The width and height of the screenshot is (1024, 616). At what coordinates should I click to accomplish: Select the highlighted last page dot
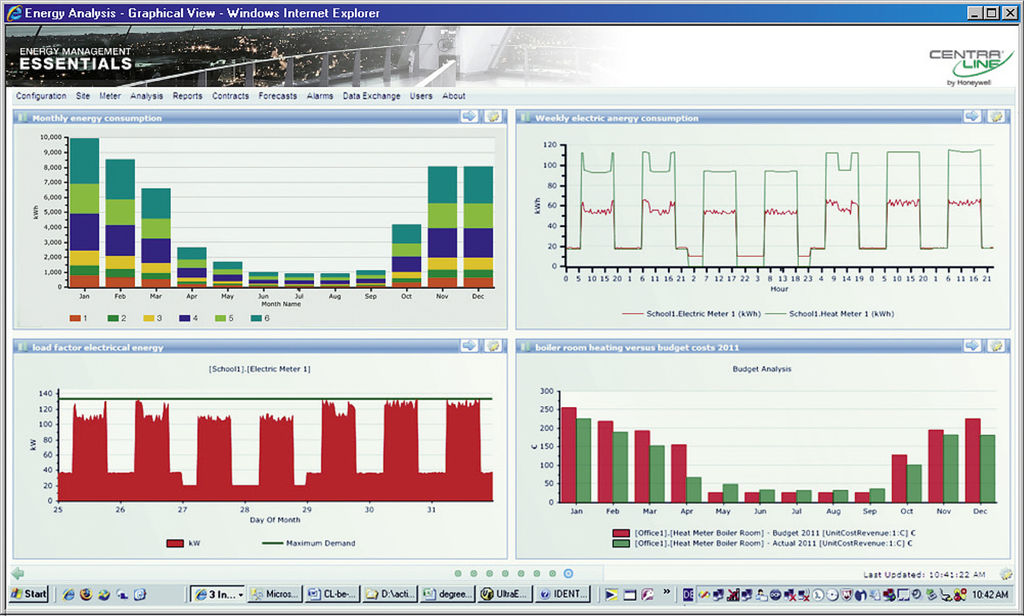point(568,574)
